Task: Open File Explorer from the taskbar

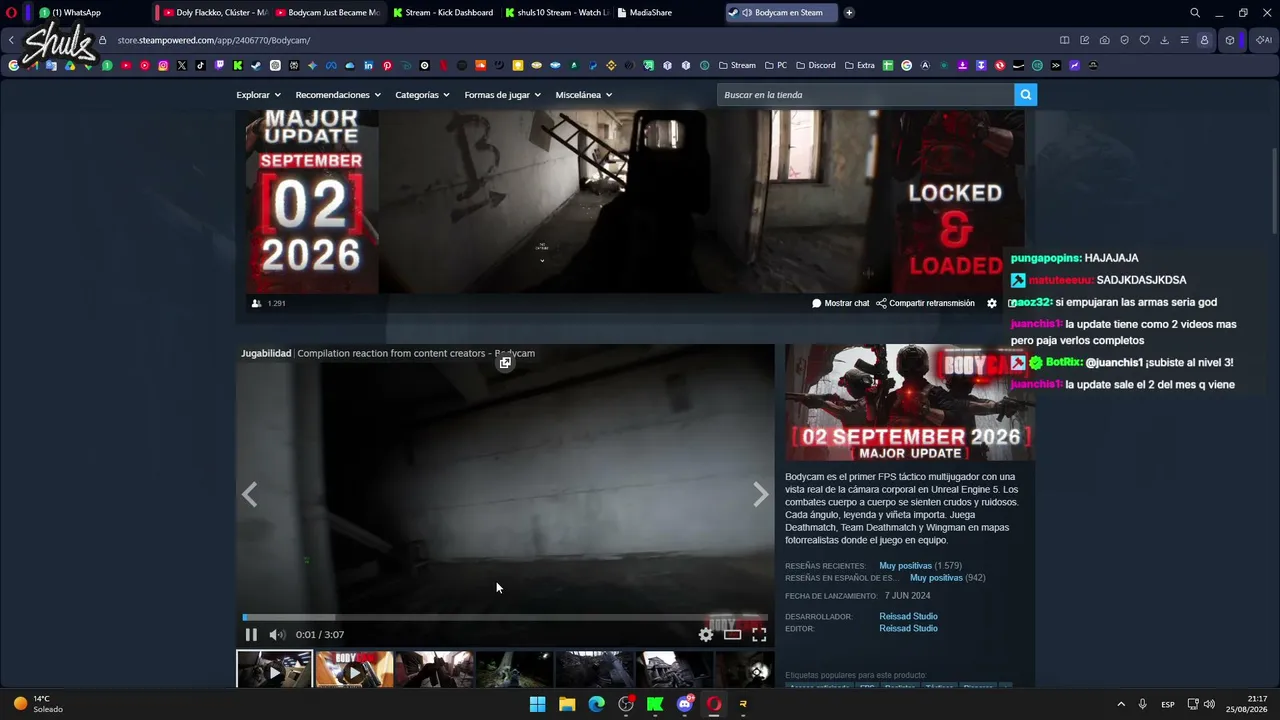Action: 567,704
